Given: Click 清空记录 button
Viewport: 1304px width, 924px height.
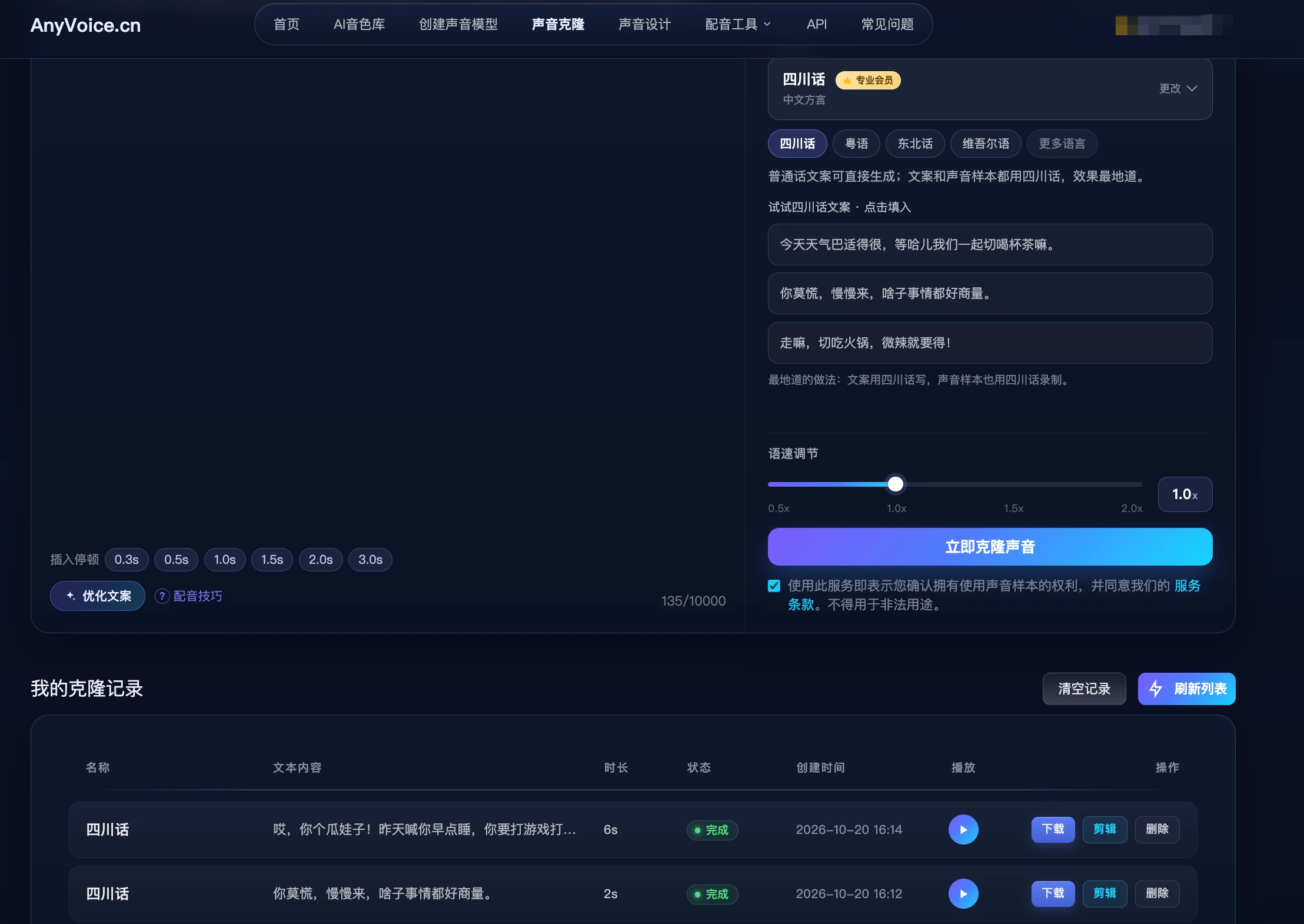Looking at the screenshot, I should click(x=1084, y=689).
